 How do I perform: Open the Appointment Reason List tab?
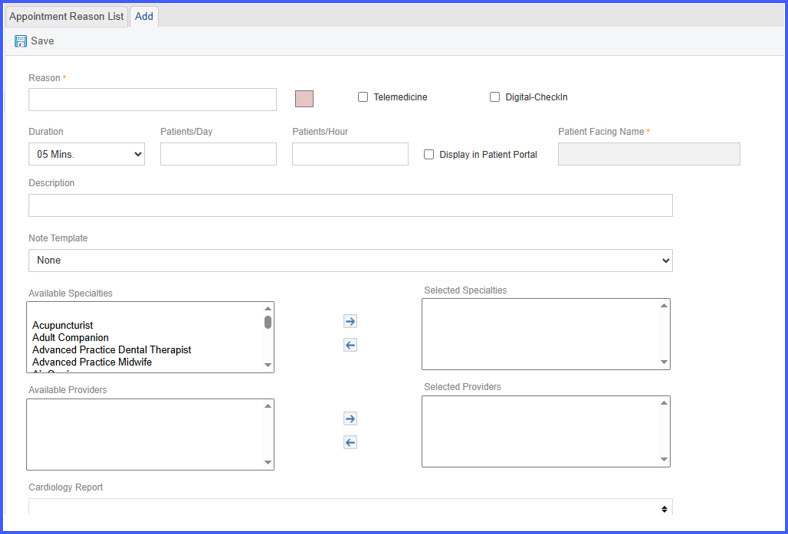coord(66,17)
